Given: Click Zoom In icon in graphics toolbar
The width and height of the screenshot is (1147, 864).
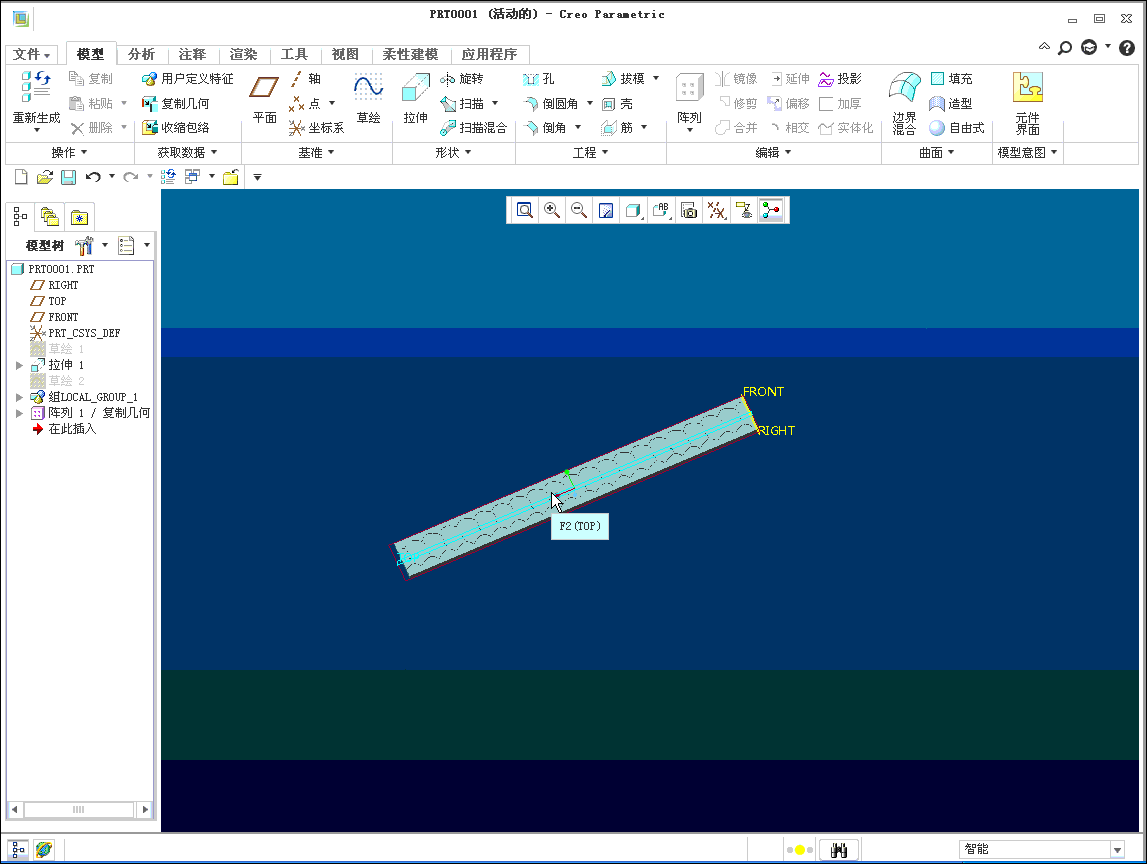Looking at the screenshot, I should [x=552, y=211].
